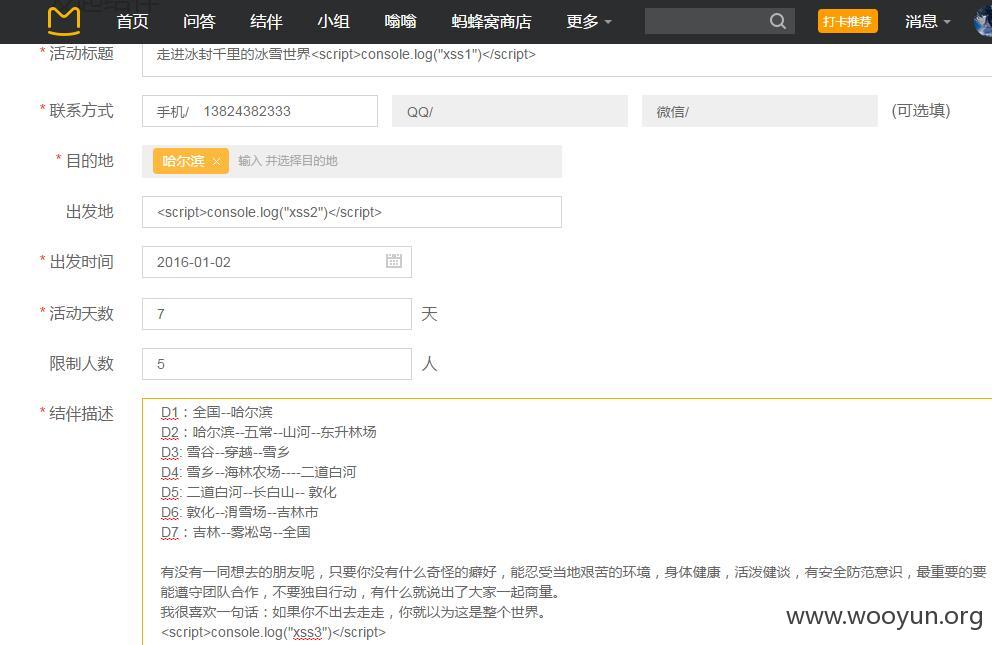Open the 问答 navigation item
This screenshot has height=645, width=992.
pyautogui.click(x=199, y=22)
